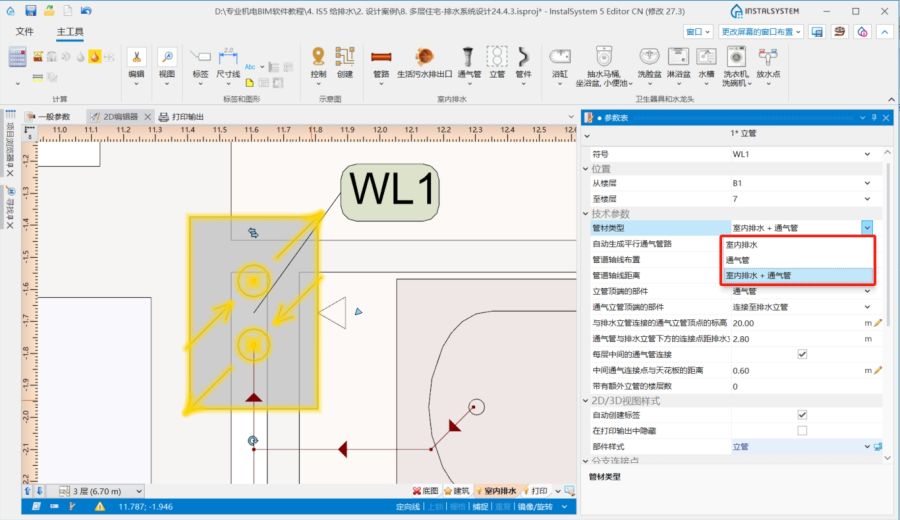Enable 在打印输出中隐藏 checkbox
This screenshot has width=900, height=520.
801,430
